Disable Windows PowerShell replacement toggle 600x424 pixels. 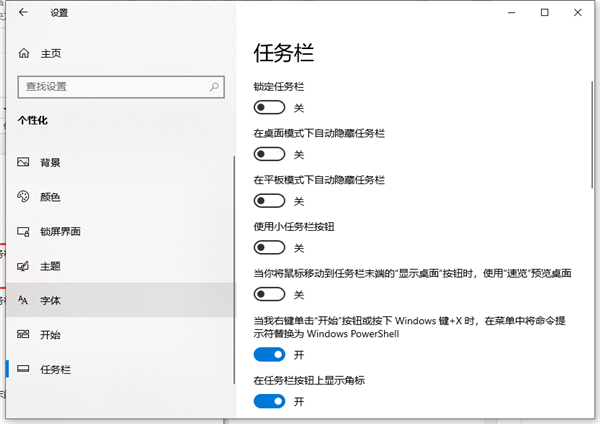pyautogui.click(x=270, y=354)
